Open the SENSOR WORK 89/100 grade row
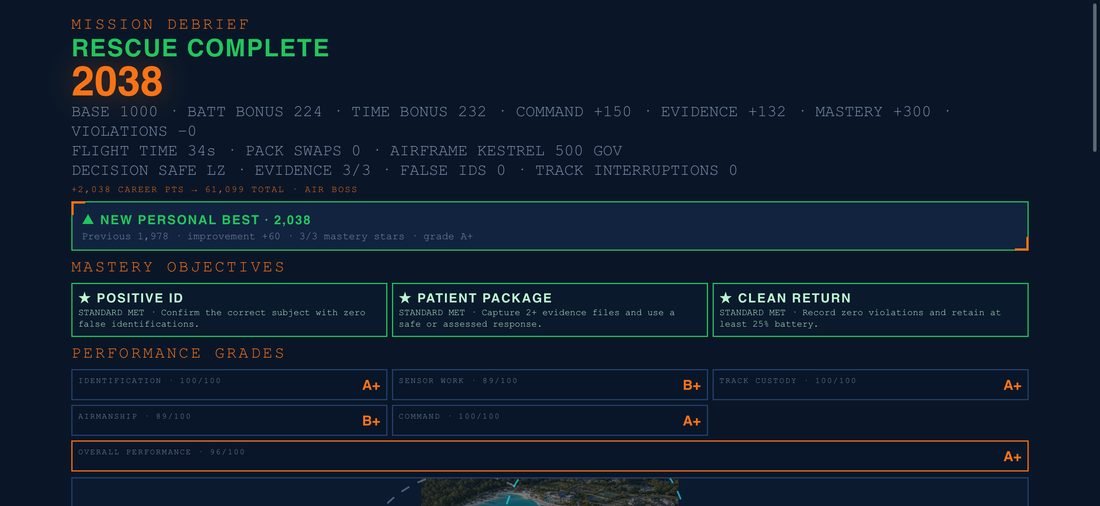 [x=550, y=385]
